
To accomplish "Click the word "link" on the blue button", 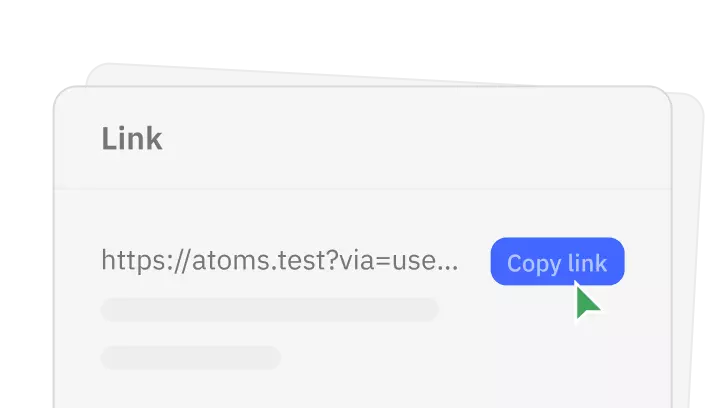I will [x=587, y=263].
